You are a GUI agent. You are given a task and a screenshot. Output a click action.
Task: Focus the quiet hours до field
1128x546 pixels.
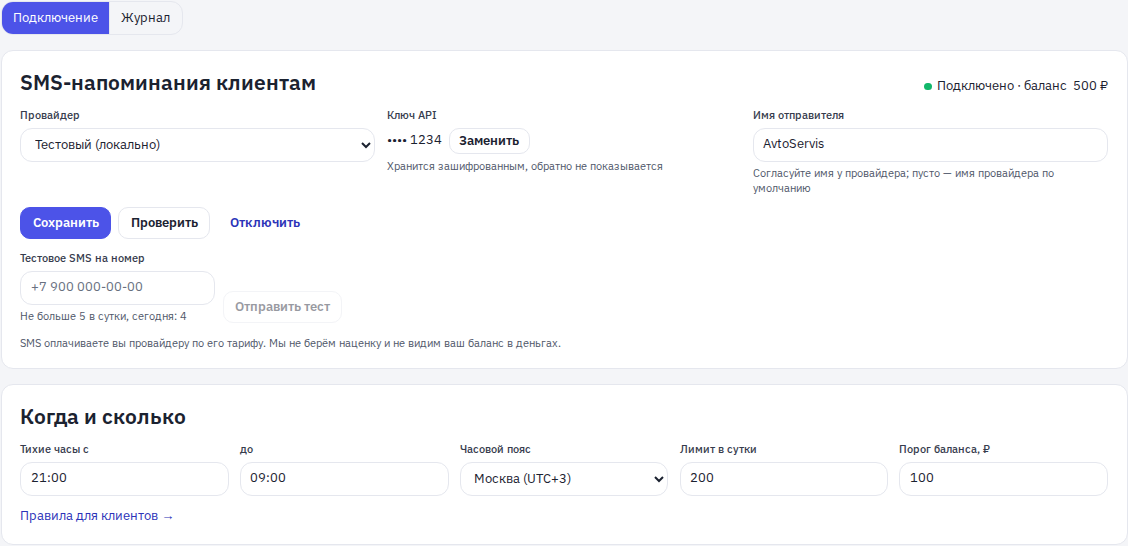pyautogui.click(x=344, y=479)
